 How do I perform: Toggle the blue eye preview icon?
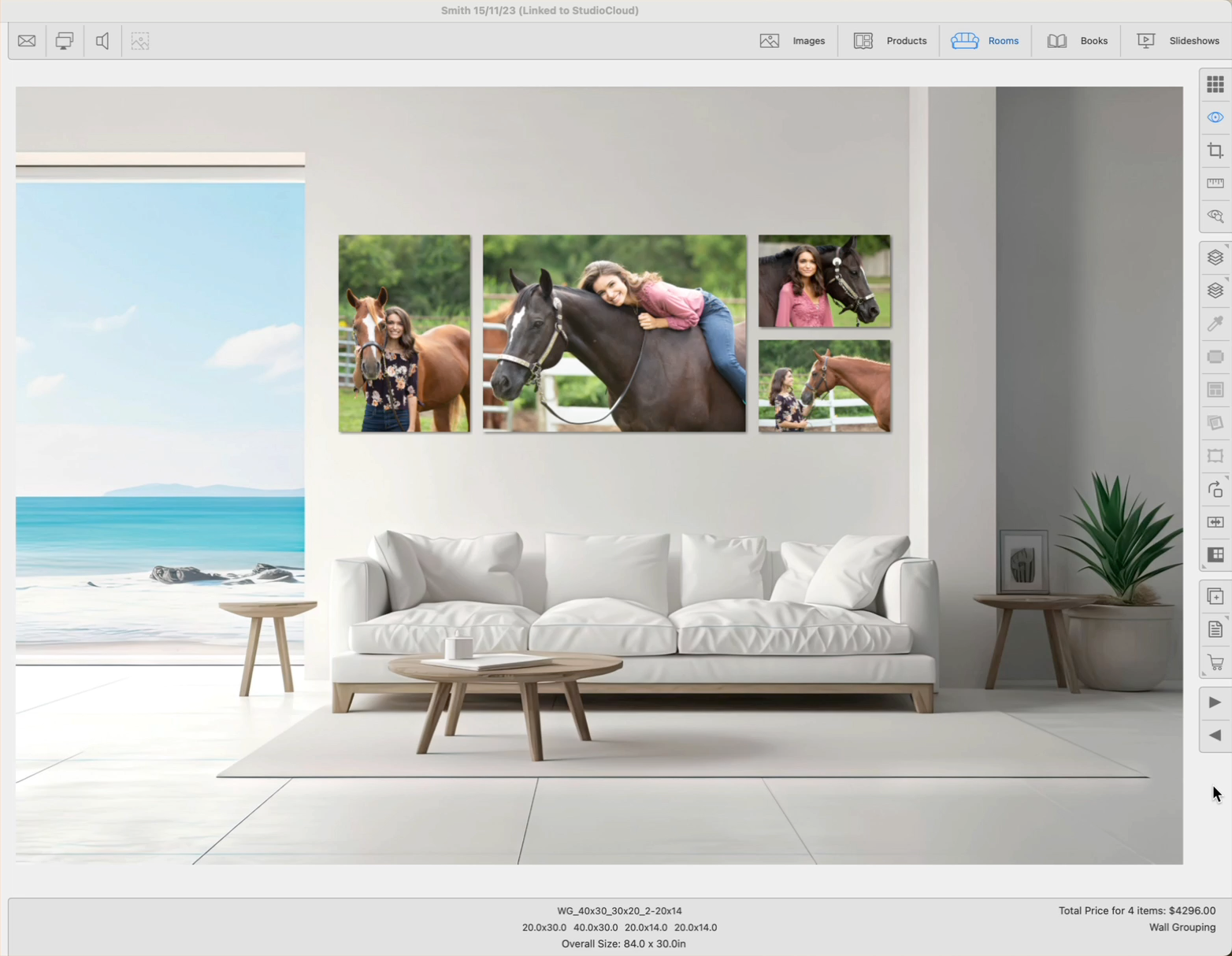point(1215,117)
